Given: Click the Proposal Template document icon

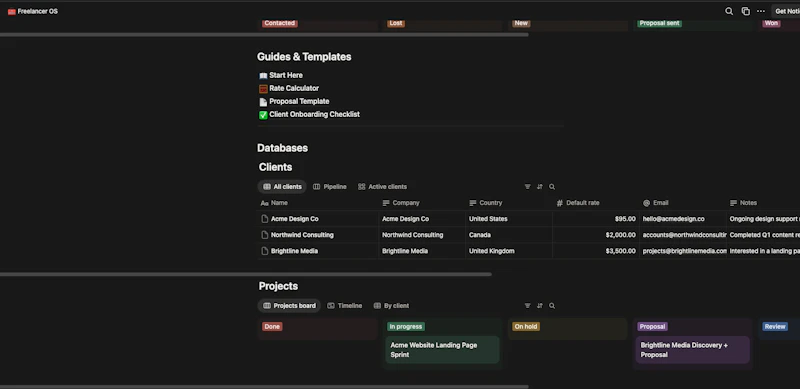Looking at the screenshot, I should (x=263, y=102).
